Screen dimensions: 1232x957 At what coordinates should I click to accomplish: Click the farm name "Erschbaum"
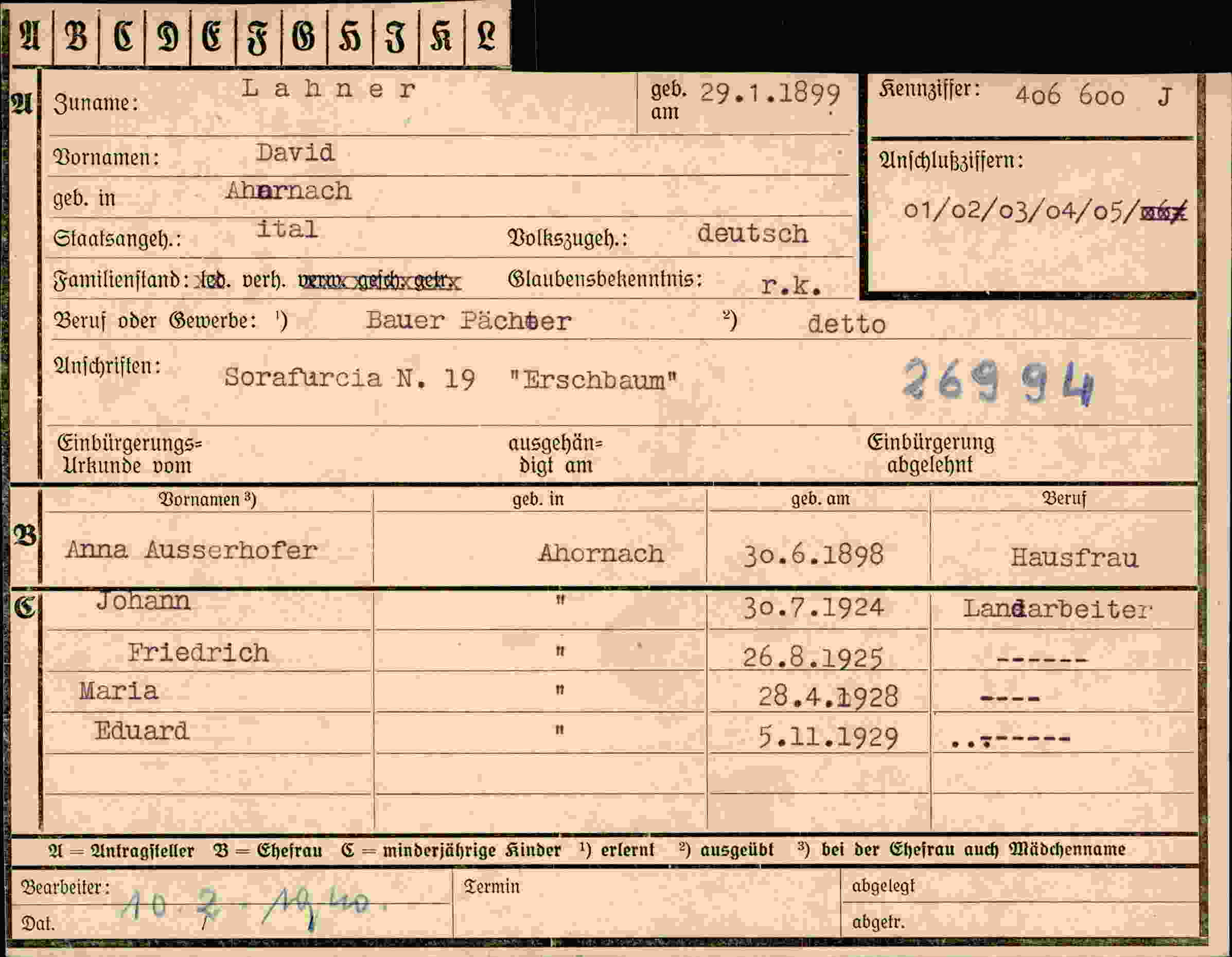[x=592, y=381]
